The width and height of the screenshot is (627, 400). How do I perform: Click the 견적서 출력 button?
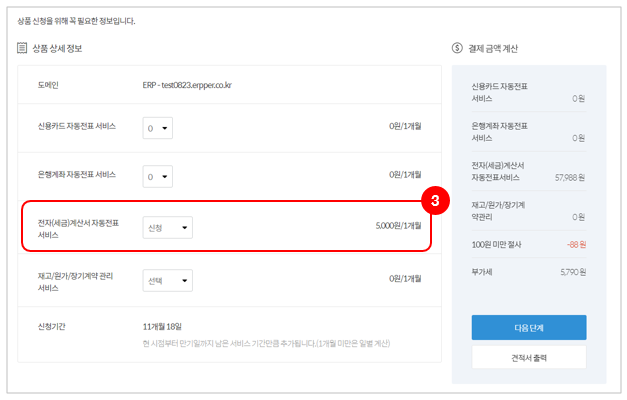tap(528, 357)
